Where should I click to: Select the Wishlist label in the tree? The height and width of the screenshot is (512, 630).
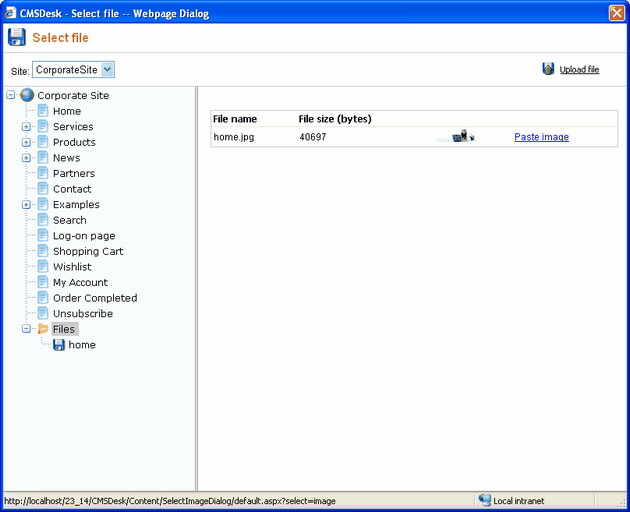point(72,267)
